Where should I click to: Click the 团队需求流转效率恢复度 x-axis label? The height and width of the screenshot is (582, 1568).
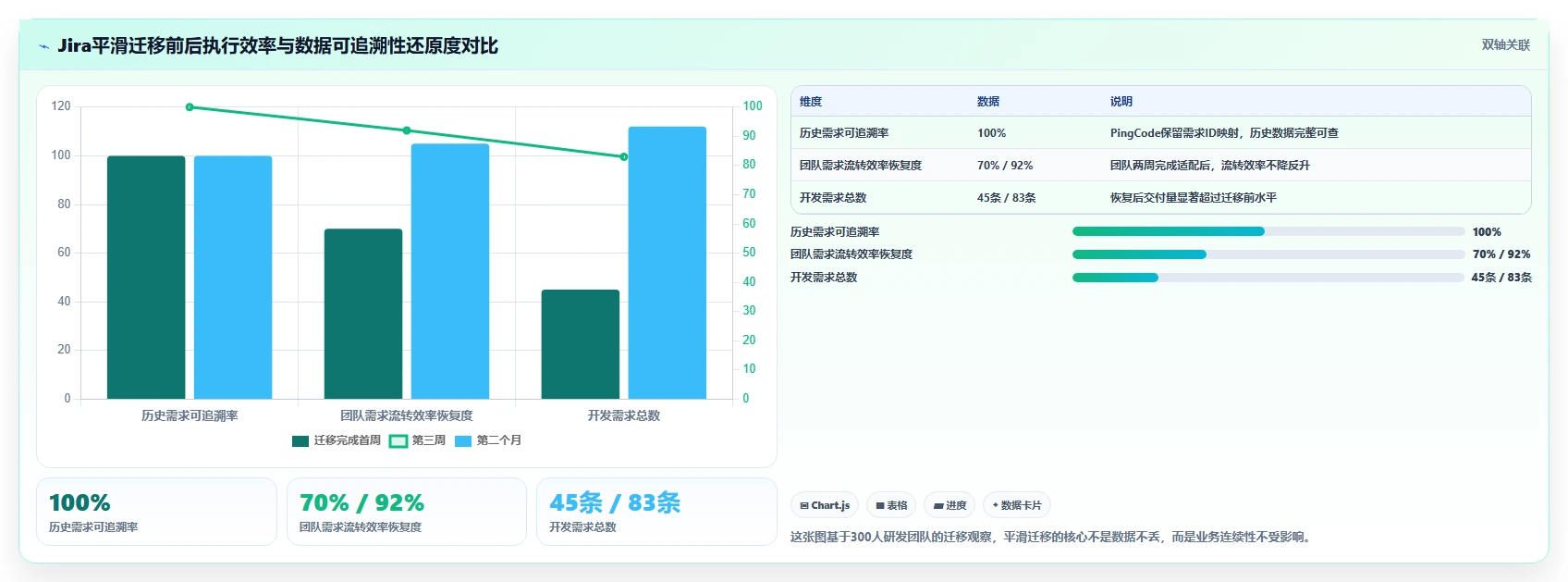pyautogui.click(x=407, y=416)
